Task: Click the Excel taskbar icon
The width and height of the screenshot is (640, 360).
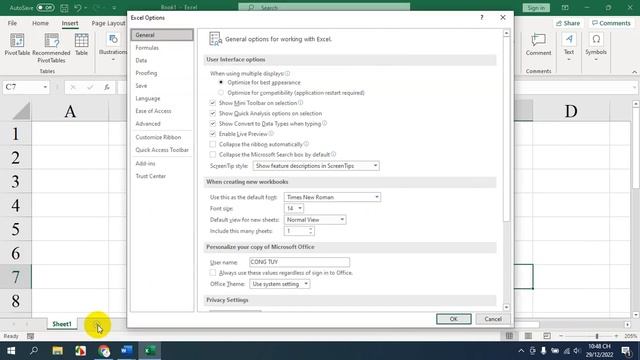Action: tap(150, 351)
